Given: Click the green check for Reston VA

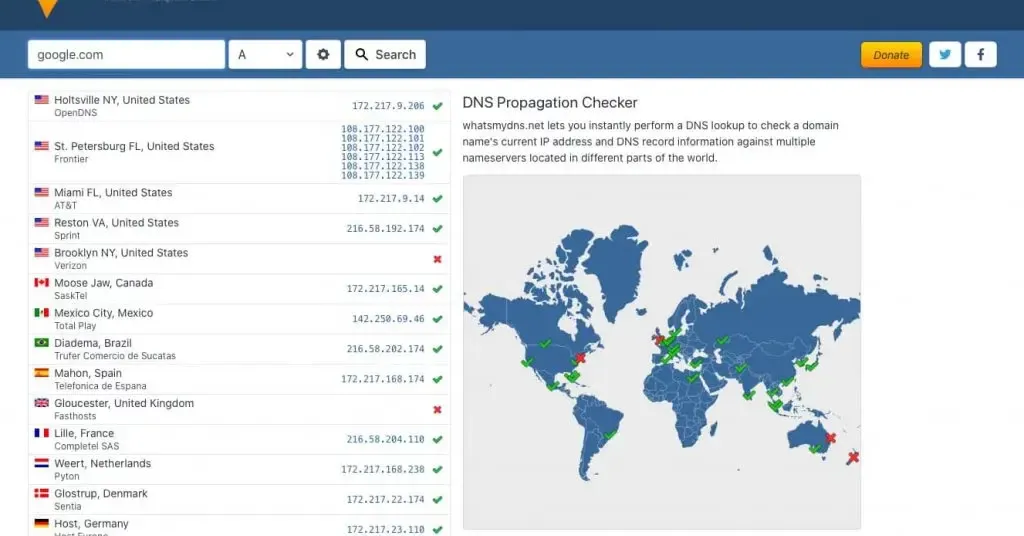Looking at the screenshot, I should pos(438,229).
